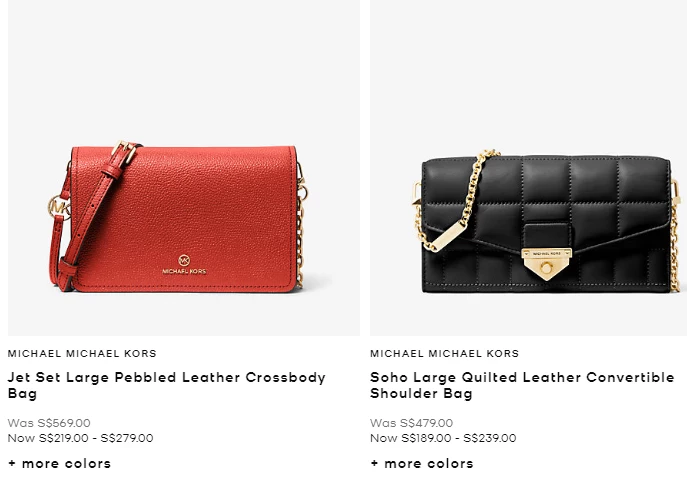Click the gold buckle on the red bag strap

(125, 152)
